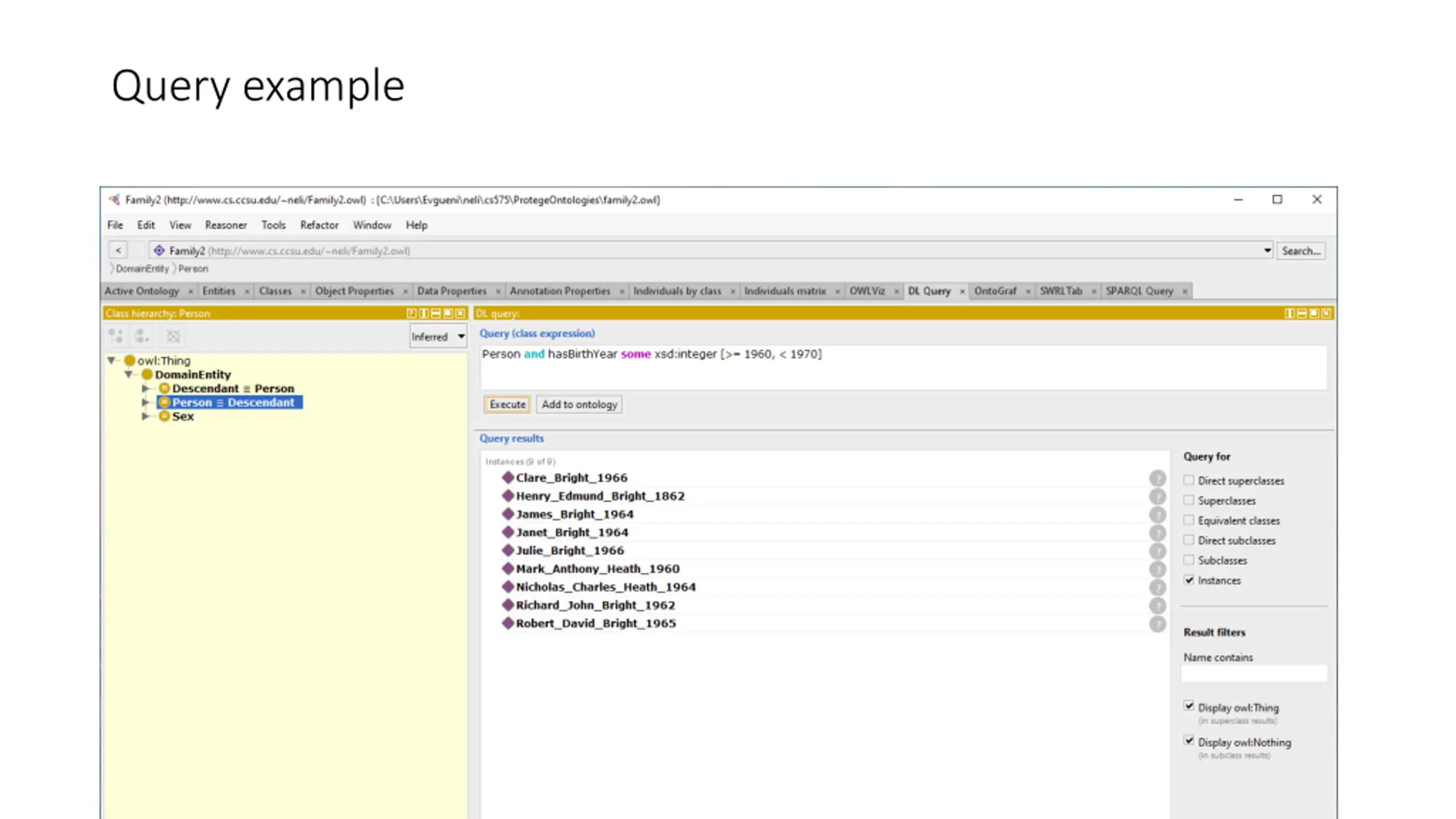Screen dimensions: 1456x819
Task: Open the Reasoner menu
Action: (226, 225)
